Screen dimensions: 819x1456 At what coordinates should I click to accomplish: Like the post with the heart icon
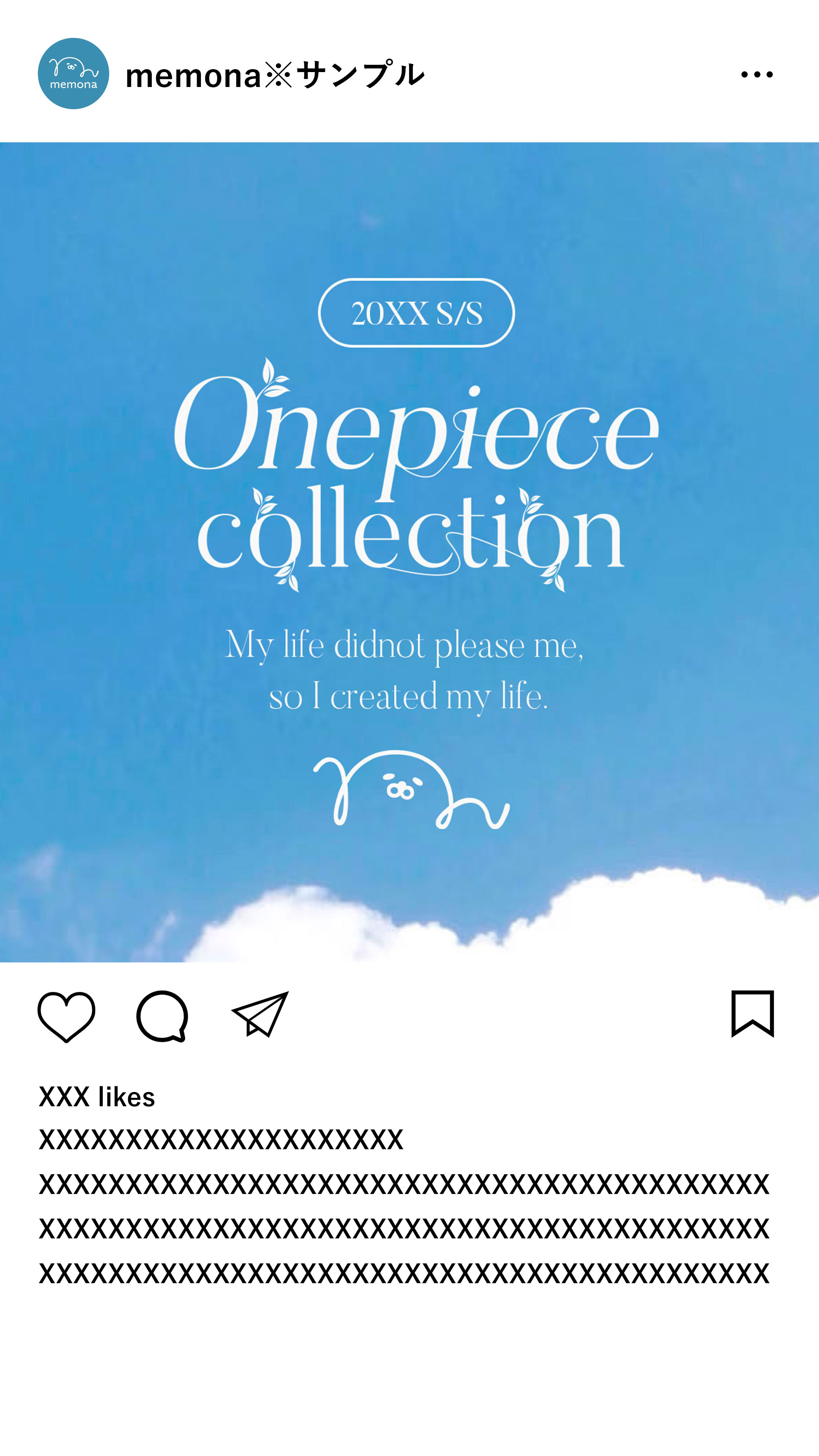[x=66, y=1016]
